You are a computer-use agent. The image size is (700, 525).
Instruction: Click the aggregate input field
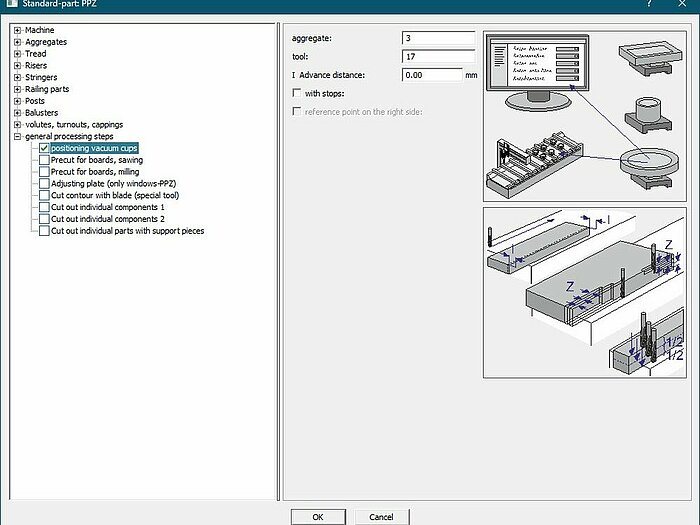438,38
